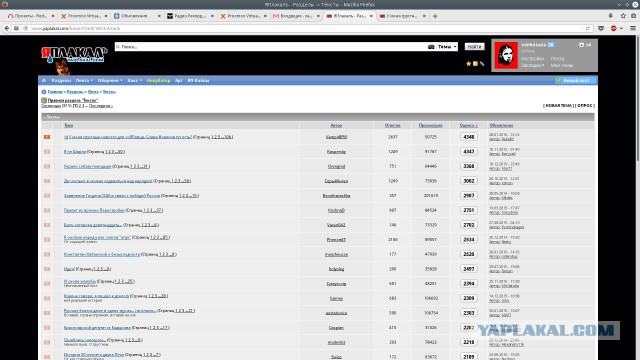Close the Обновления browser tab
Image resolution: width=640 pixels, height=360 pixels.
pyautogui.click(x=159, y=16)
